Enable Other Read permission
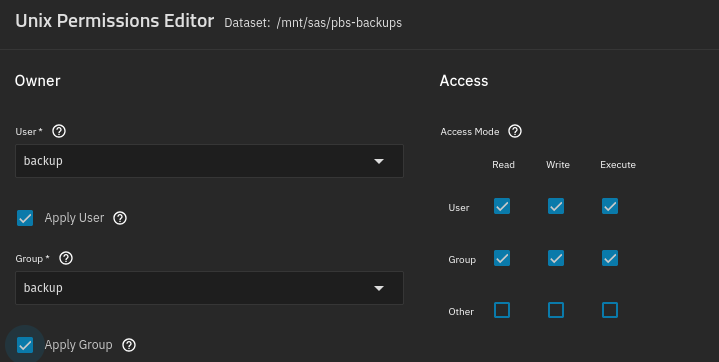719x362 pixels. (x=502, y=310)
